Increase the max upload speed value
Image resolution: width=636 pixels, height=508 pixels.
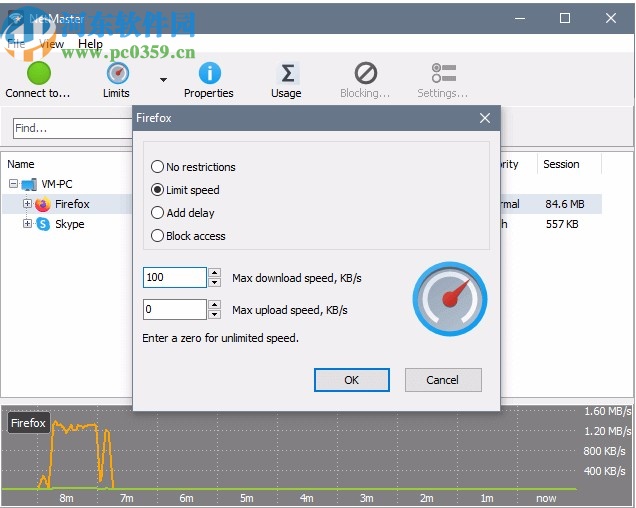point(215,304)
